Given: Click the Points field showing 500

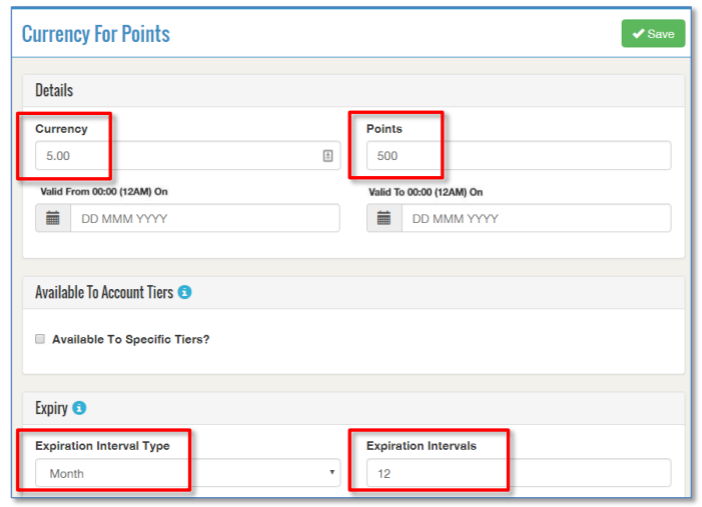Looking at the screenshot, I should (x=517, y=156).
